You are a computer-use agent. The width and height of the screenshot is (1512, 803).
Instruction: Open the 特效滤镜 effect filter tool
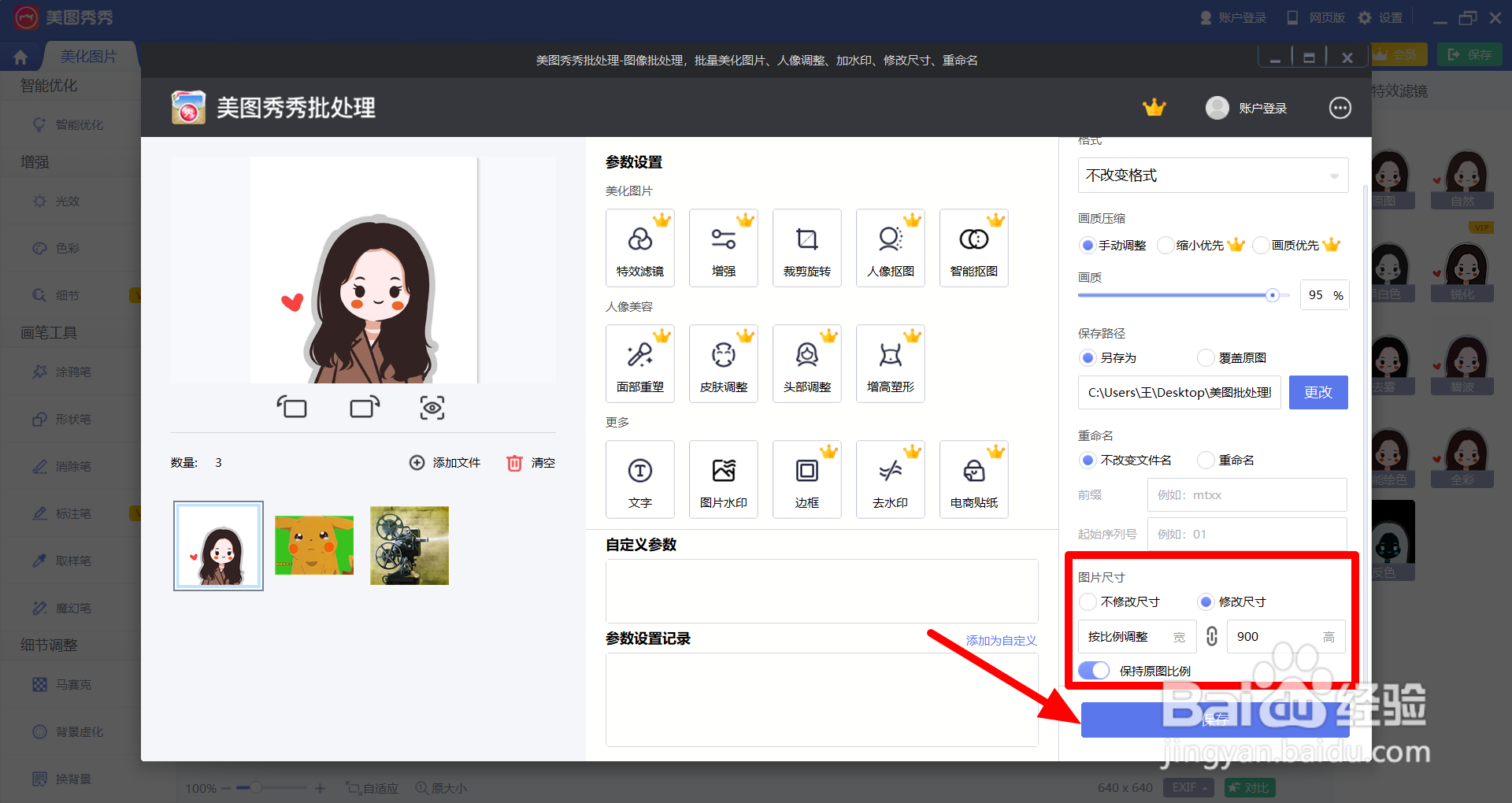tap(639, 248)
